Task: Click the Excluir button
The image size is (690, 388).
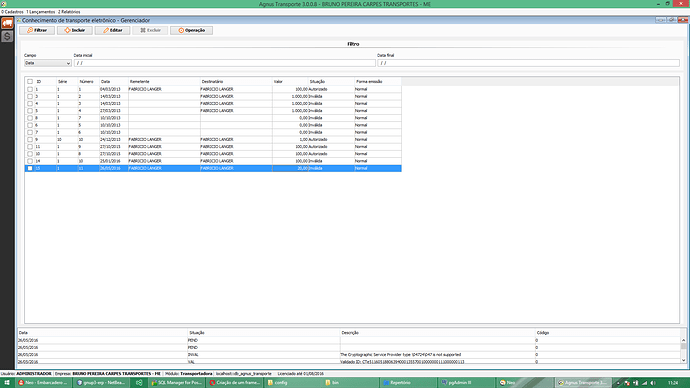Action: [x=150, y=30]
